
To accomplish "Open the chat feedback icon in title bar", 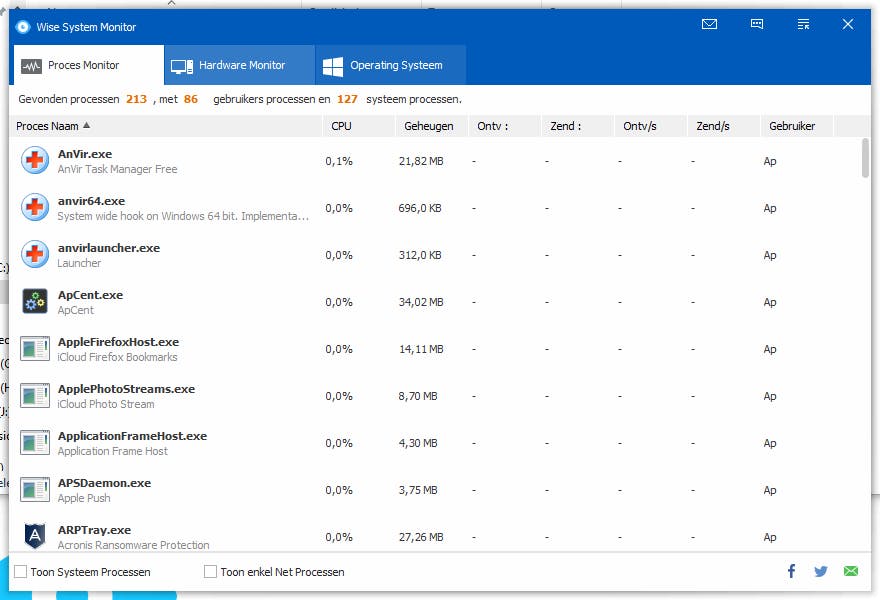I will coord(757,25).
